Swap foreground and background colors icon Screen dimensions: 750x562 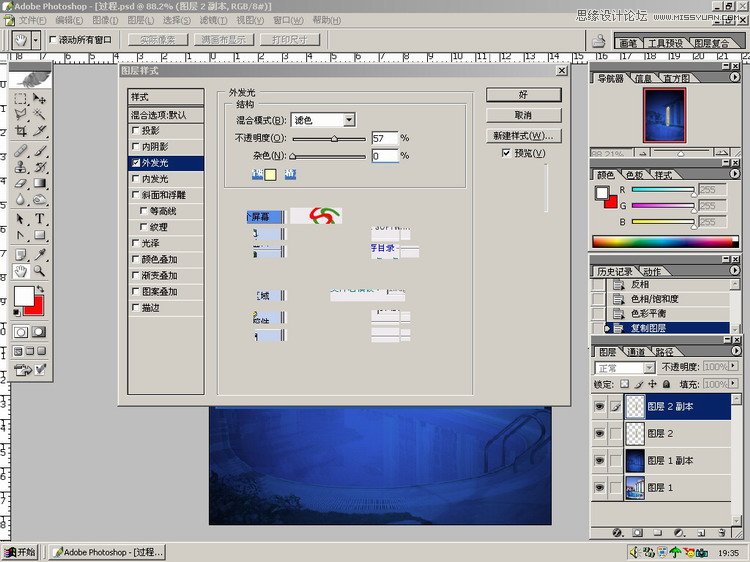40,289
